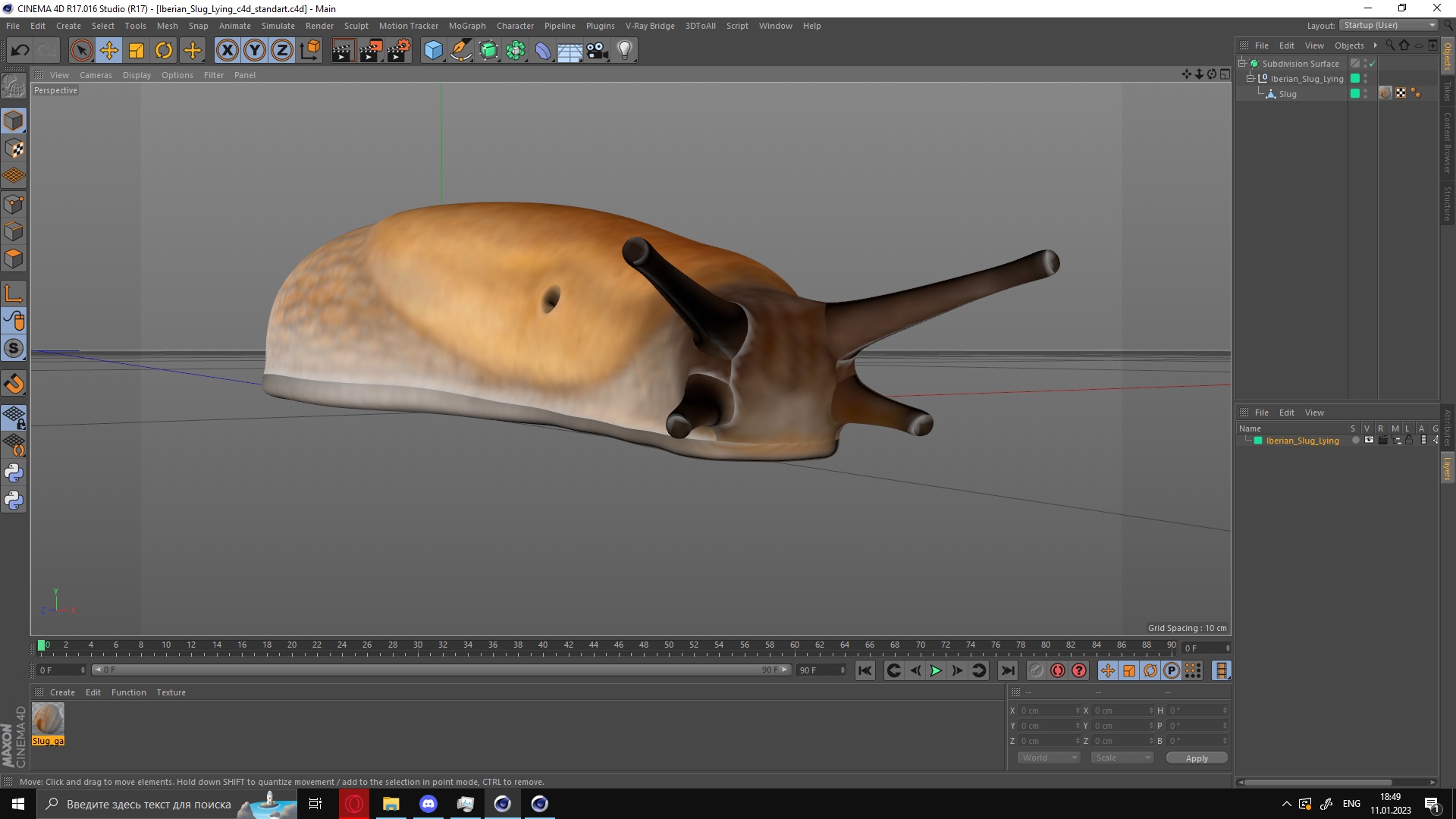Add a Cube primitive object
This screenshot has height=819, width=1456.
click(433, 51)
